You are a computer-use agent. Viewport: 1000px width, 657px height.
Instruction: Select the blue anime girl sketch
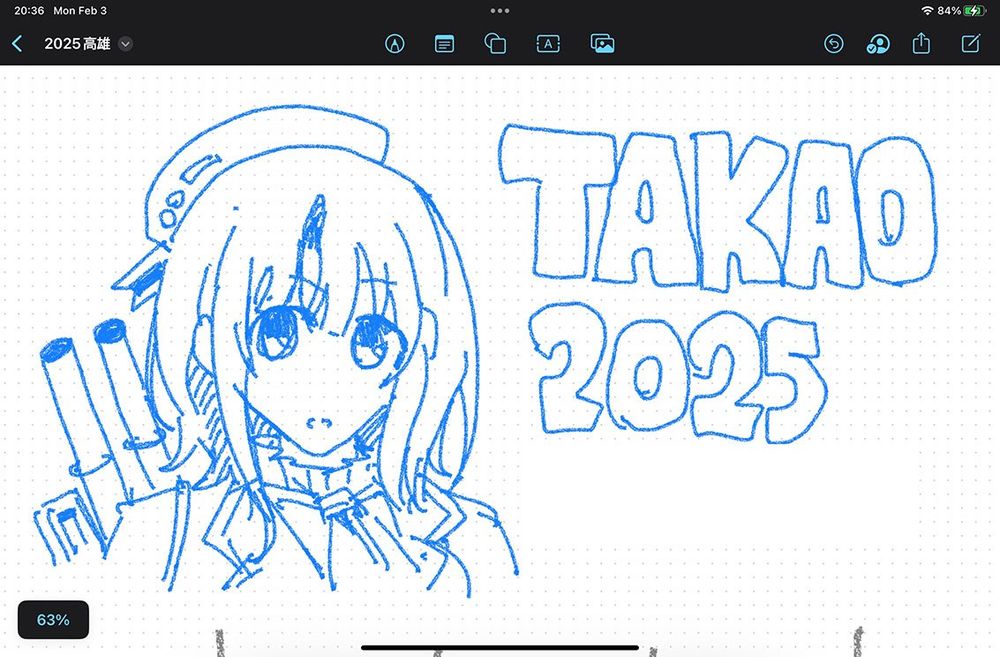pos(276,351)
